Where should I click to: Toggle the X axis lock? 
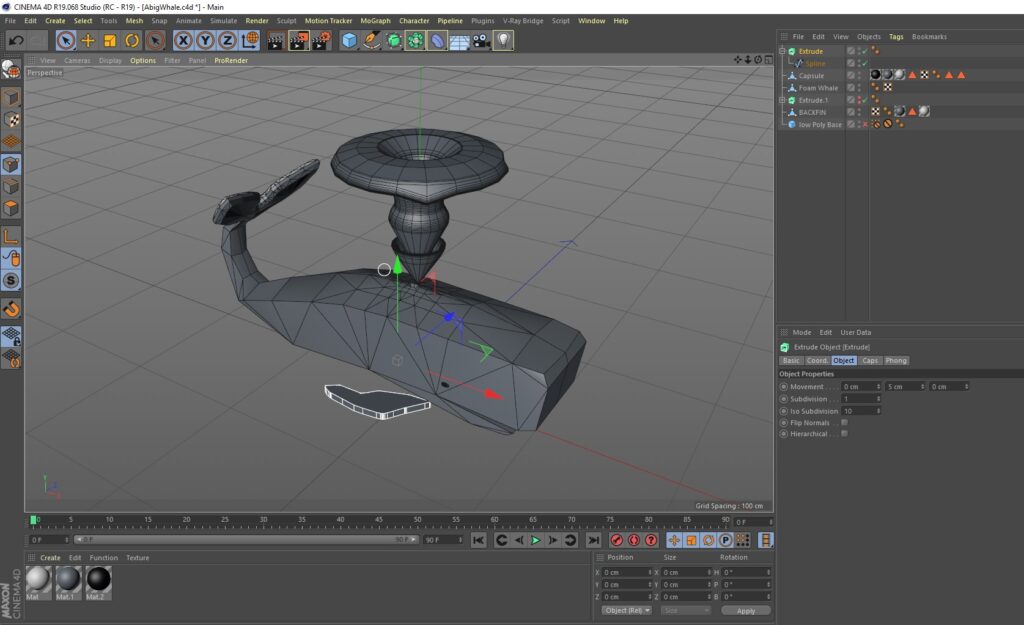(x=184, y=40)
